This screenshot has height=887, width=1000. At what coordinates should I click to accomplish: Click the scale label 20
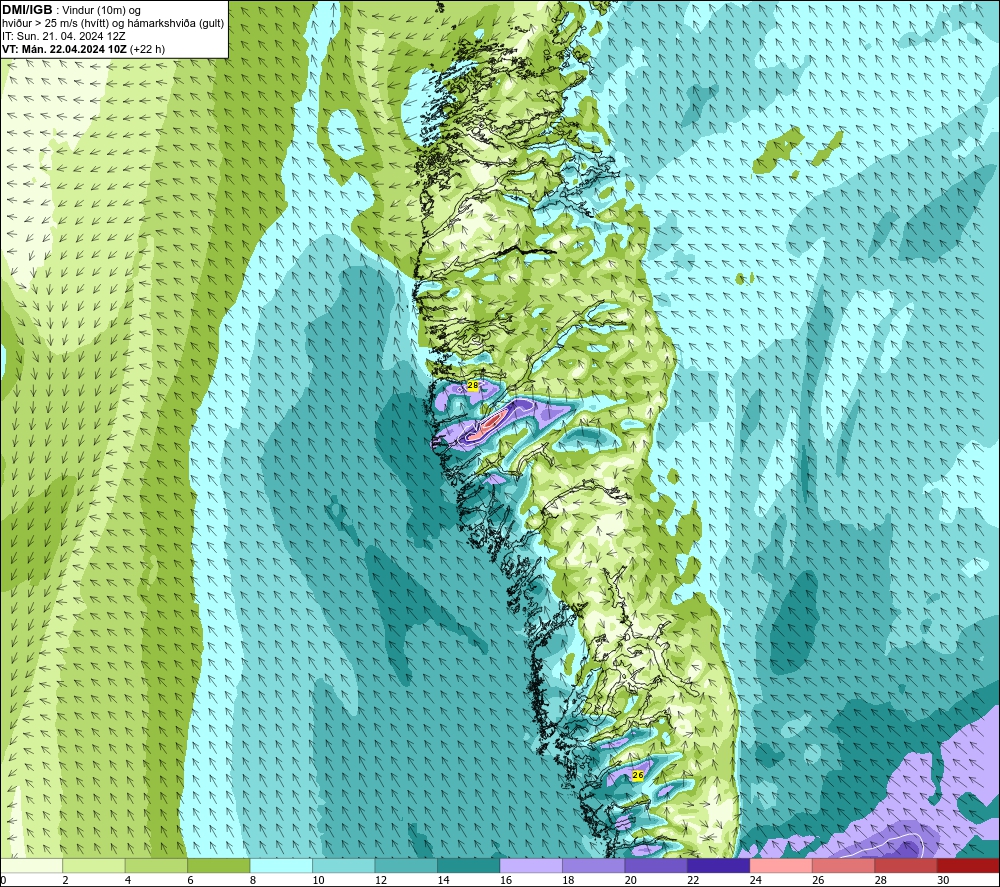[631, 880]
